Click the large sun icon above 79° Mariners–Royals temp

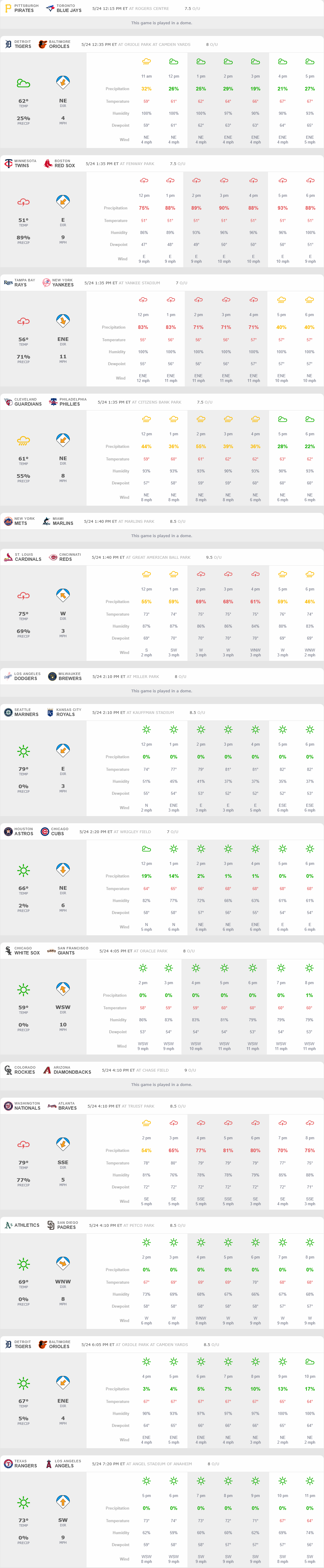point(23,751)
